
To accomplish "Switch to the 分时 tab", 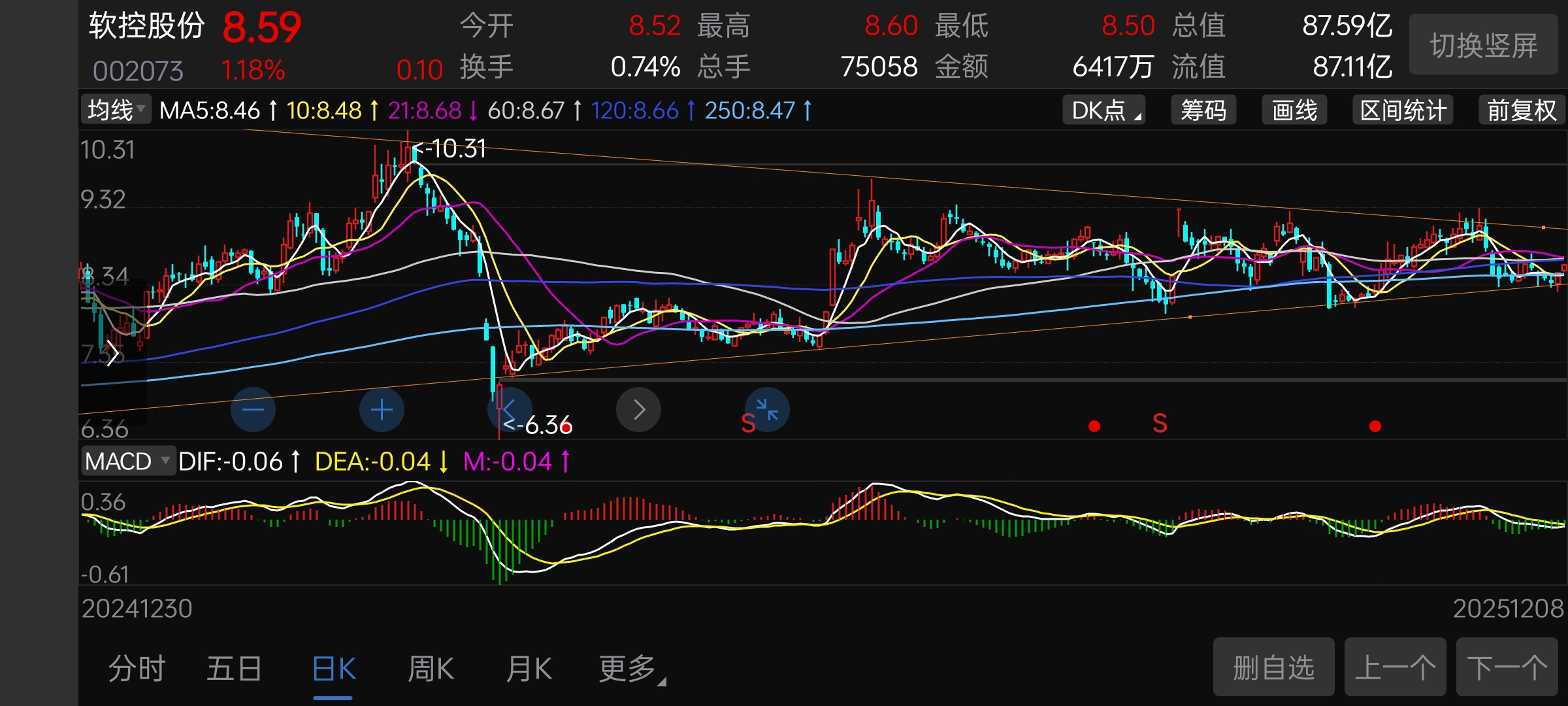I will pos(137,669).
